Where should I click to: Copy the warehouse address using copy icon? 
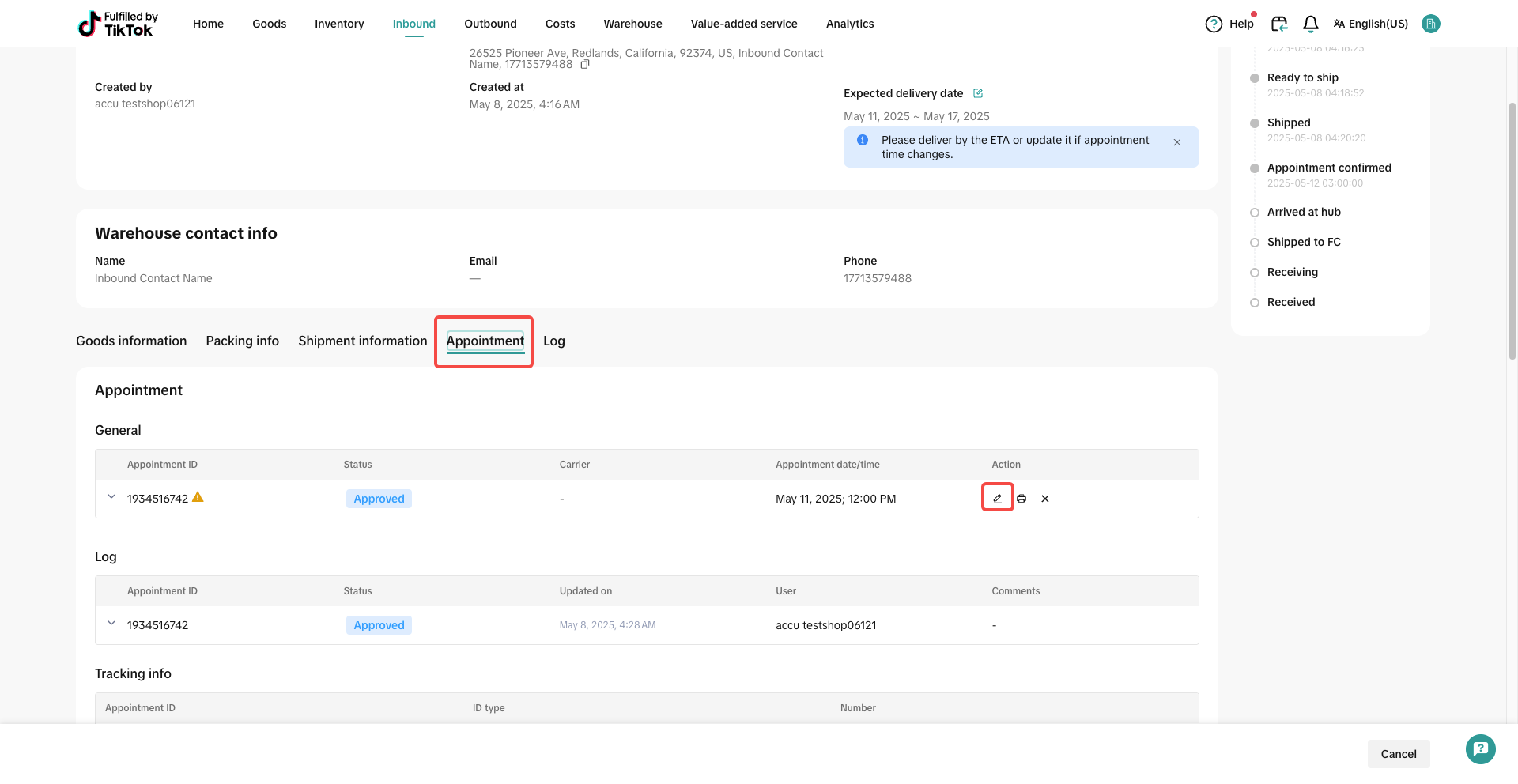click(x=585, y=65)
